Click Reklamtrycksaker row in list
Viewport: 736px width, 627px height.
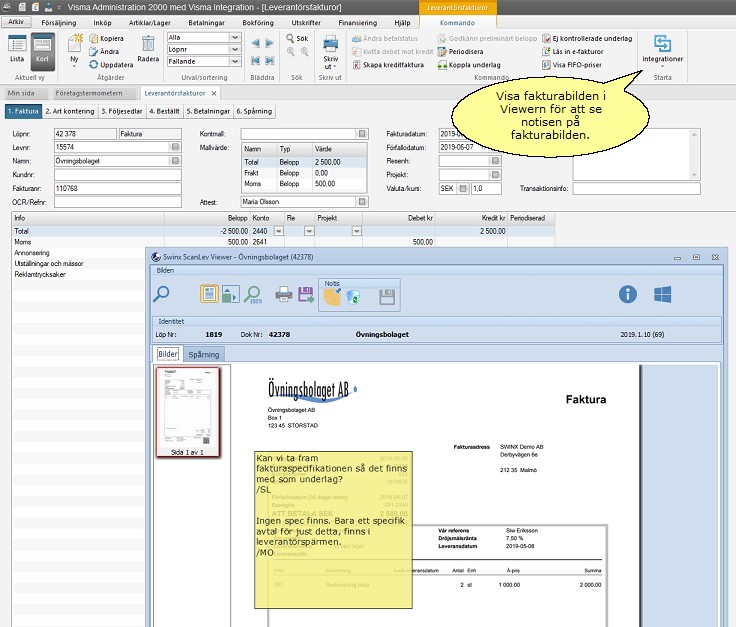click(40, 274)
